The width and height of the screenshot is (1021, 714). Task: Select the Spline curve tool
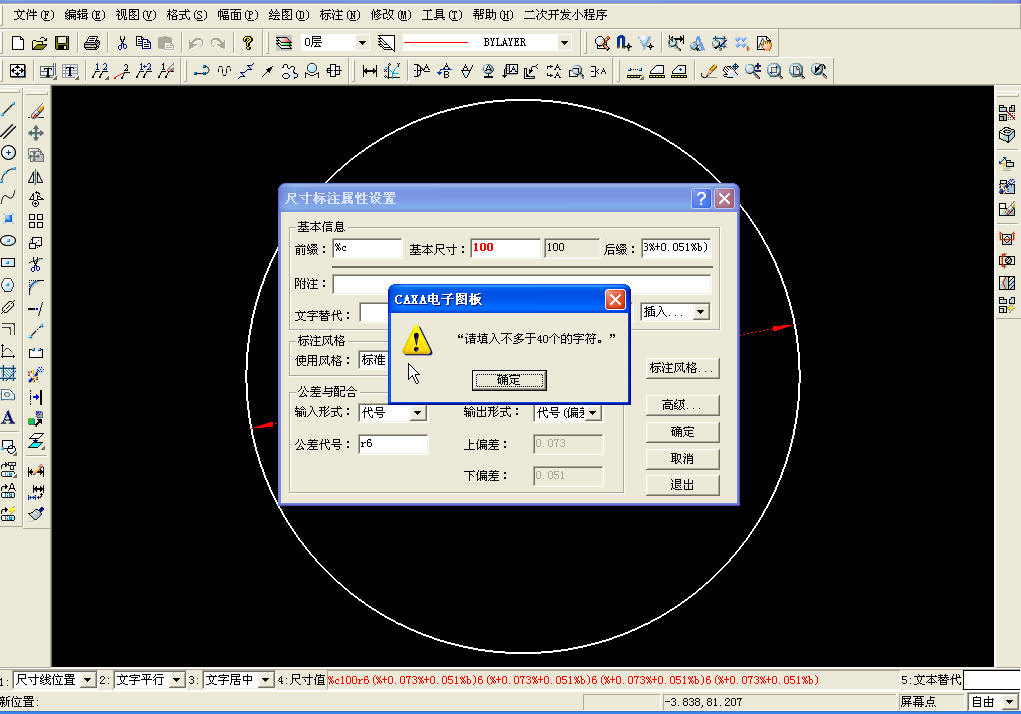pyautogui.click(x=8, y=197)
